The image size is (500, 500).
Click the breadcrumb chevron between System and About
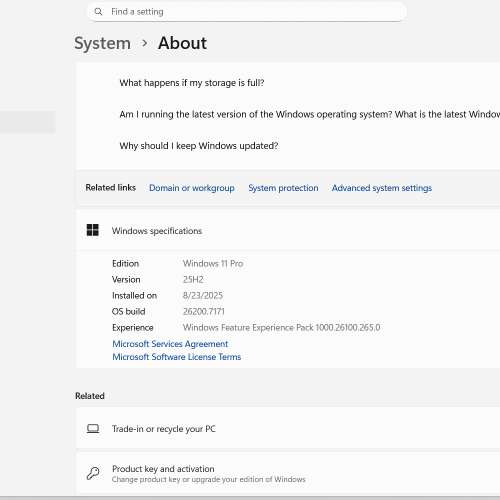tap(144, 43)
